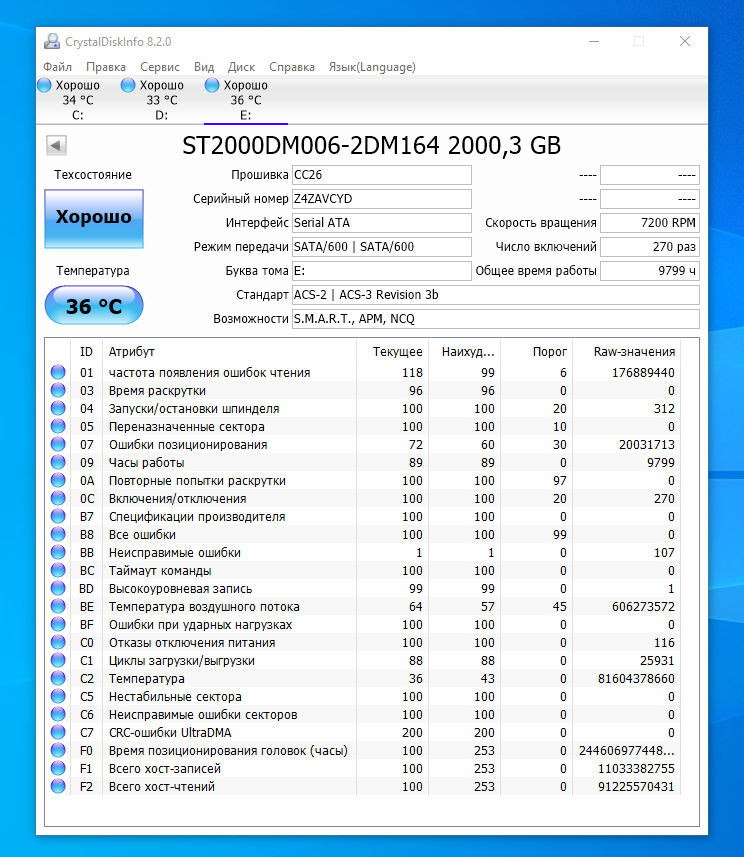Open the Язык(Language) menu
Viewport: 744px width, 857px height.
pyautogui.click(x=372, y=67)
